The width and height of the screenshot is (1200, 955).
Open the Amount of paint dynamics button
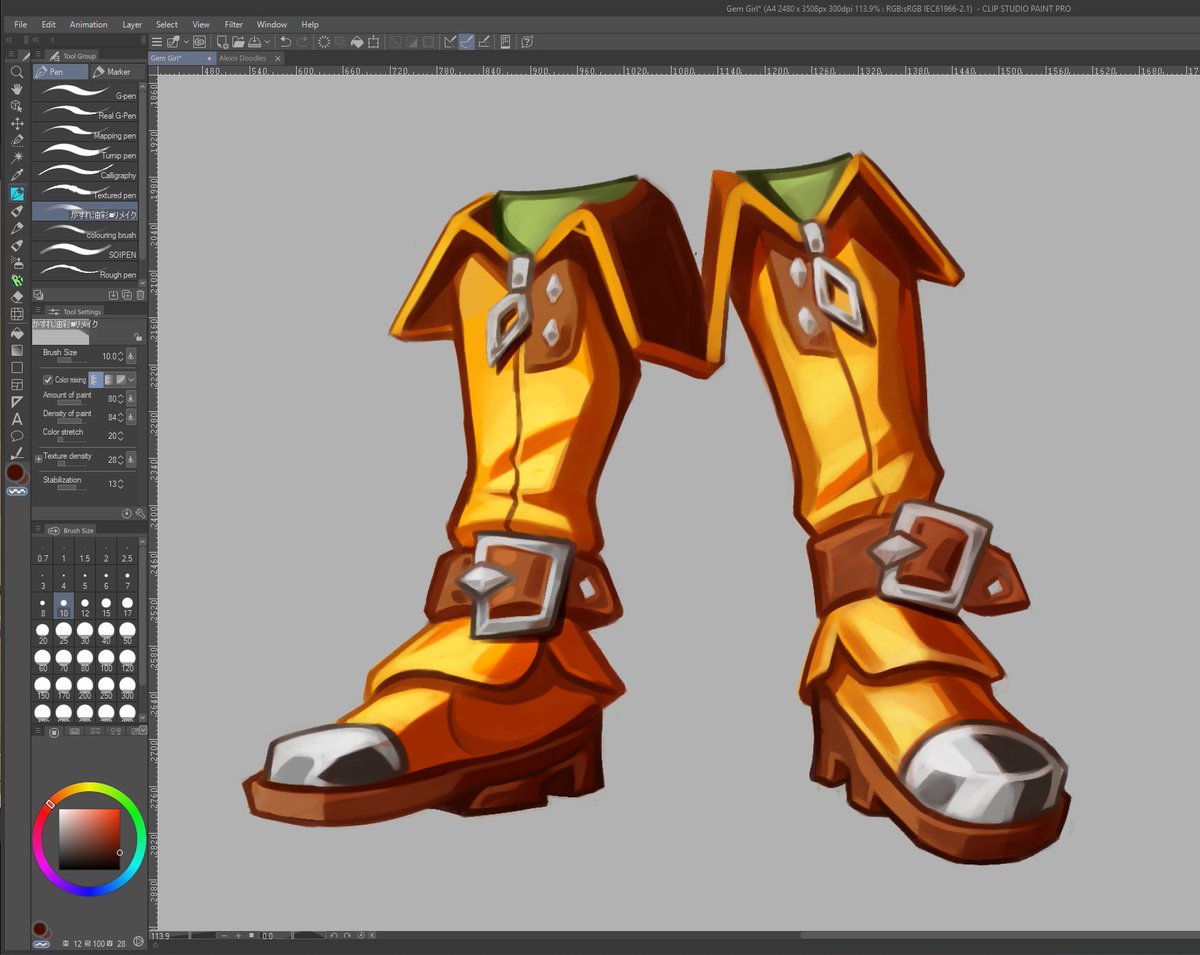pyautogui.click(x=130, y=398)
